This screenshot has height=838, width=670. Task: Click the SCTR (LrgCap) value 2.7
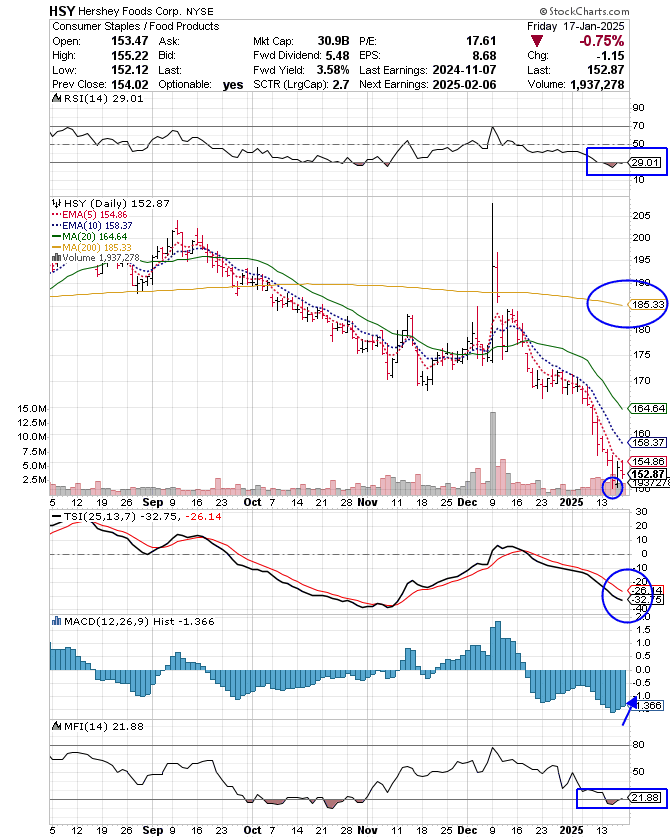tap(340, 84)
